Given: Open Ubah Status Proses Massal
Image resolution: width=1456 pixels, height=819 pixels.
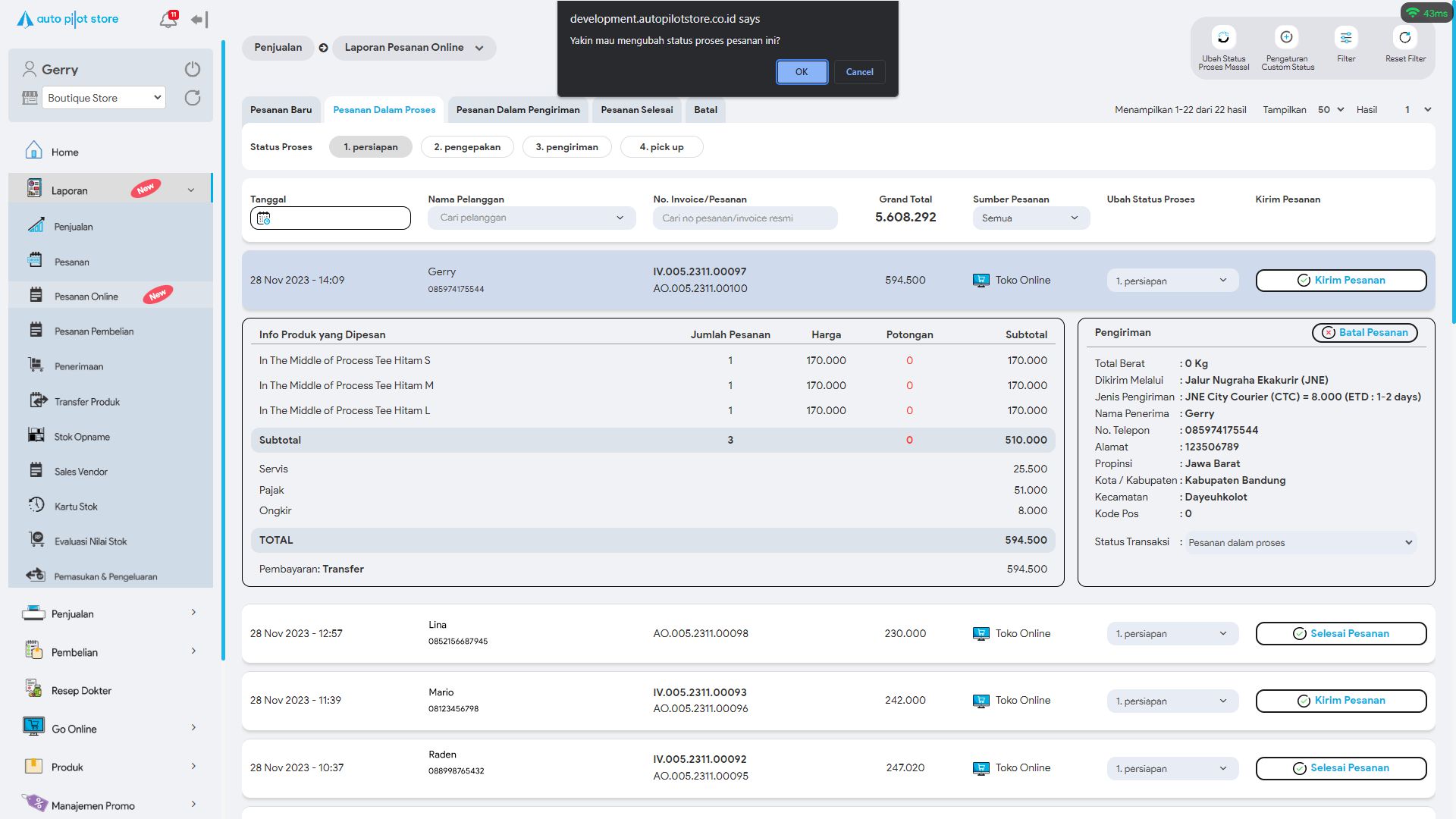Looking at the screenshot, I should [x=1223, y=38].
